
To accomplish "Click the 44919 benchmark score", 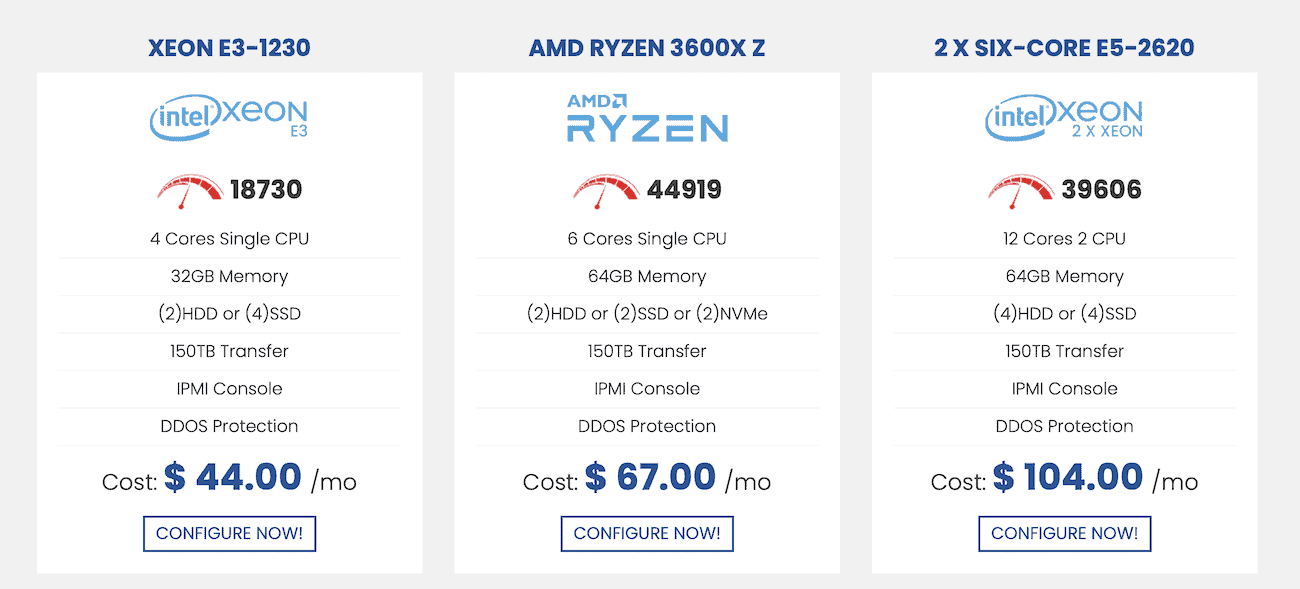I will pyautogui.click(x=684, y=190).
